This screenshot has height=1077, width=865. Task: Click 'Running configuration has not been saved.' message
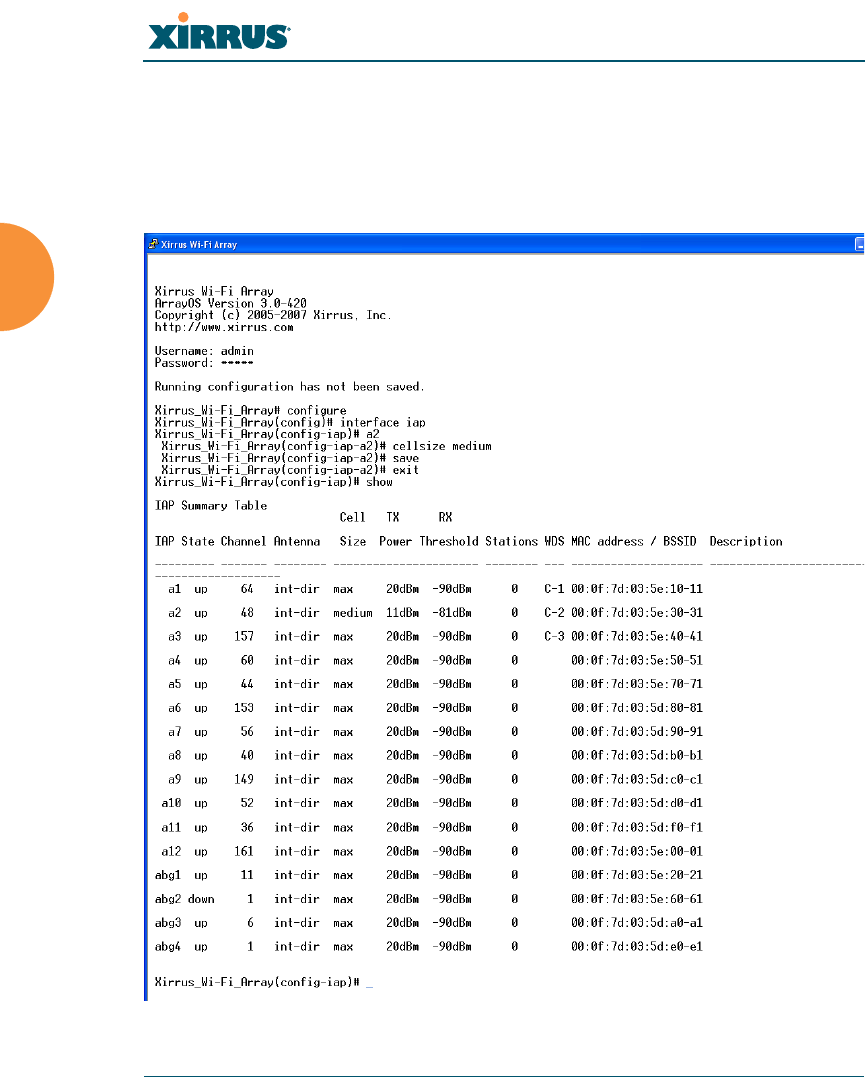(x=289, y=387)
